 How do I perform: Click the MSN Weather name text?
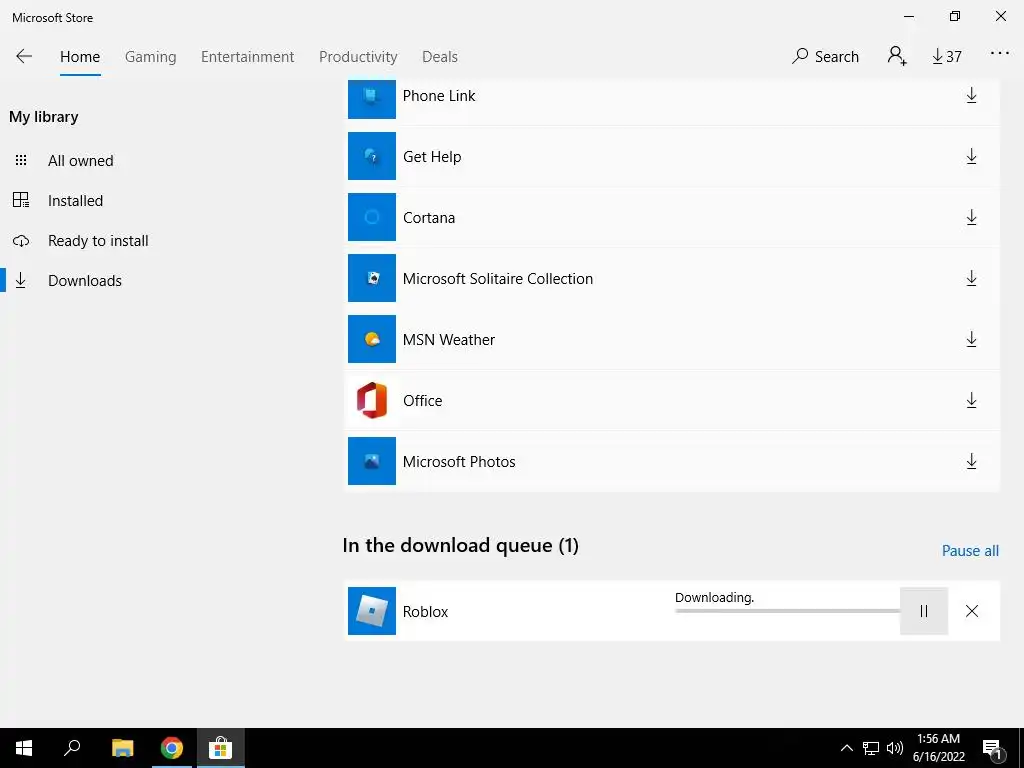click(x=449, y=340)
